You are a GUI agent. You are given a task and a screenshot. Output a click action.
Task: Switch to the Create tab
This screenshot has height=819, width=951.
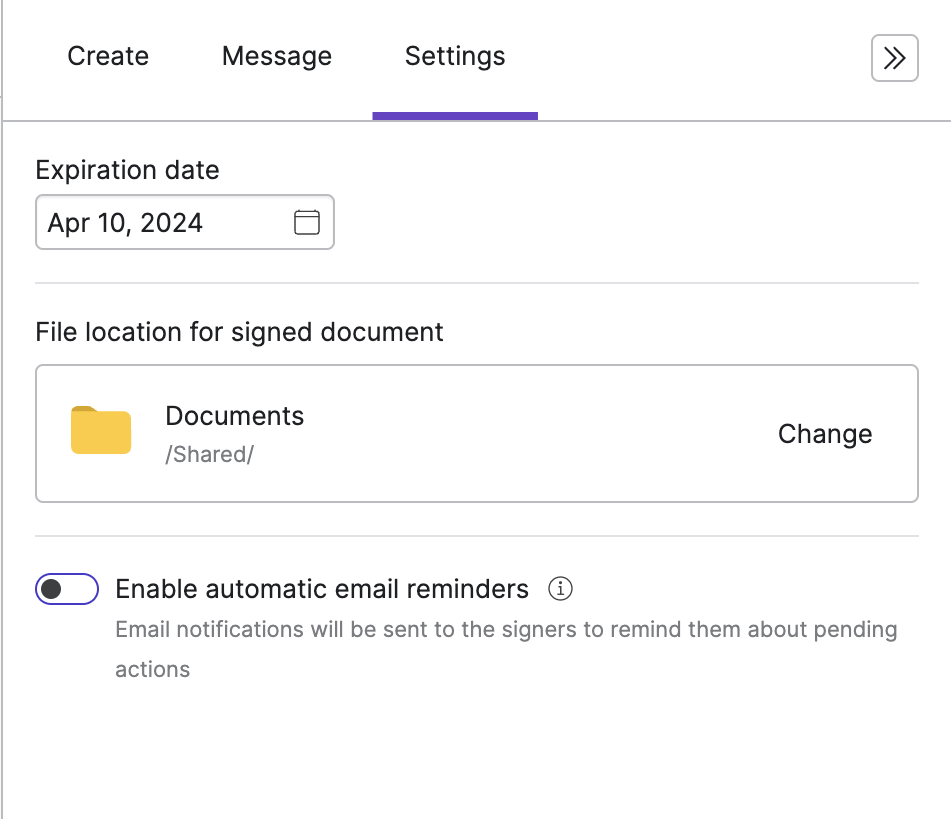107,57
